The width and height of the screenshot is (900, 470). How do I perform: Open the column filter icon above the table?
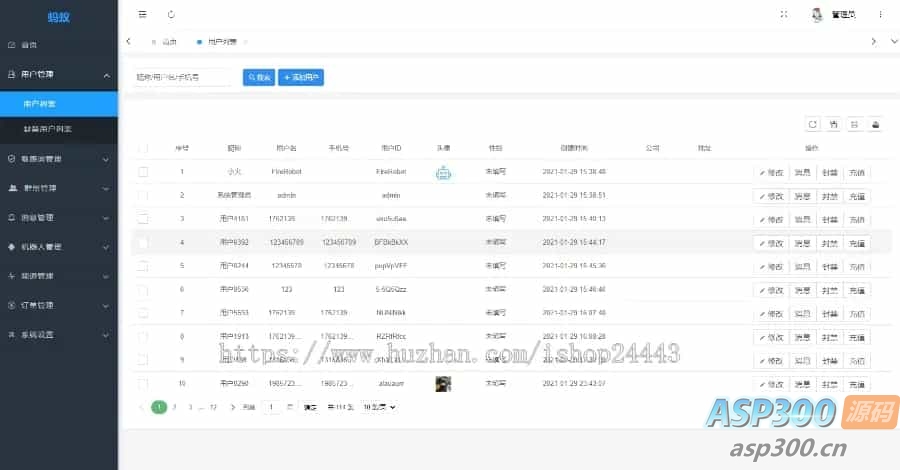834,124
